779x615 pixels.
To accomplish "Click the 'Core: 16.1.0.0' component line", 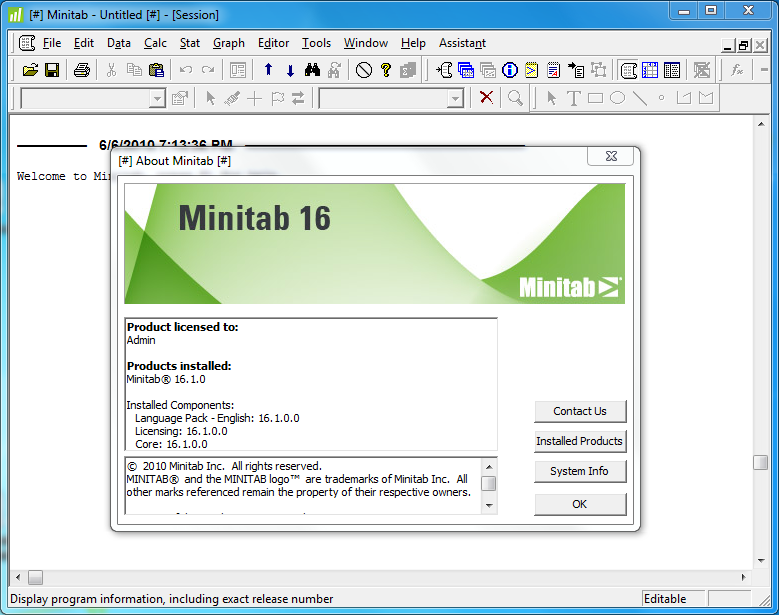I will pos(171,444).
